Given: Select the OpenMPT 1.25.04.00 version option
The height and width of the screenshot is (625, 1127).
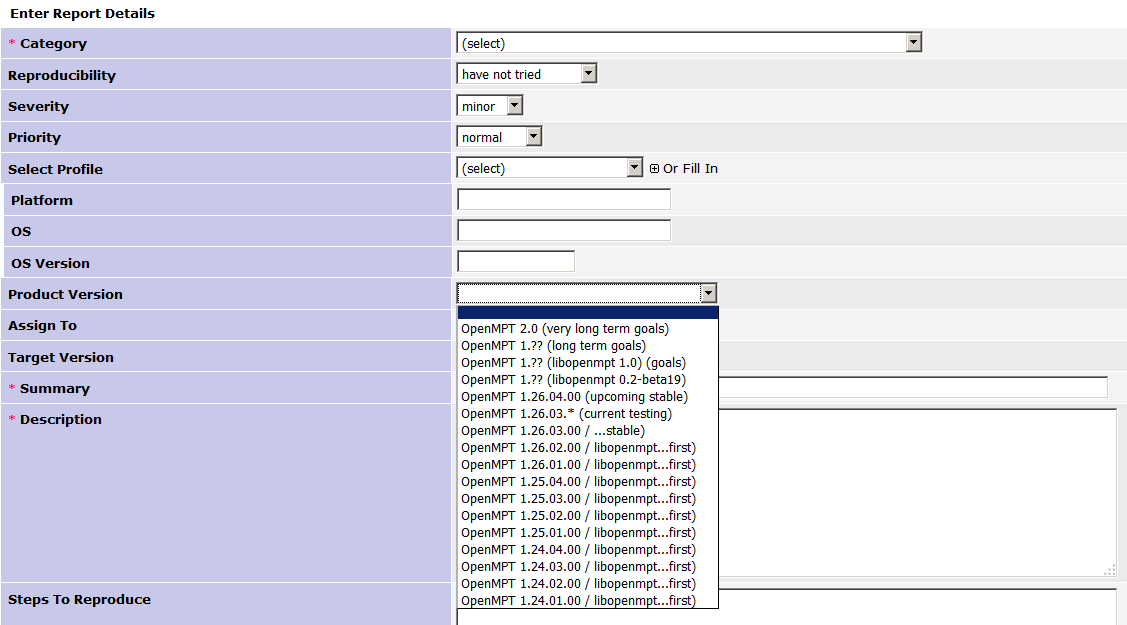Looking at the screenshot, I should point(578,482).
